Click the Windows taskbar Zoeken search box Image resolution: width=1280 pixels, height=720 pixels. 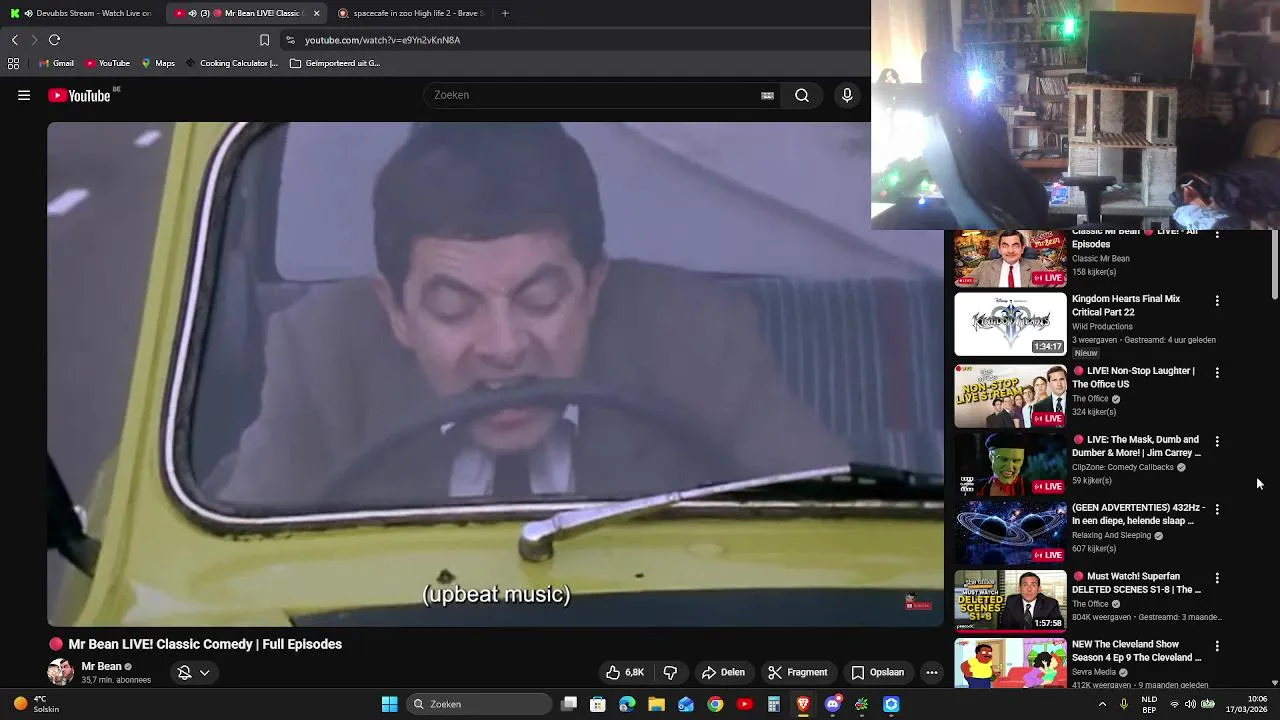coord(481,704)
